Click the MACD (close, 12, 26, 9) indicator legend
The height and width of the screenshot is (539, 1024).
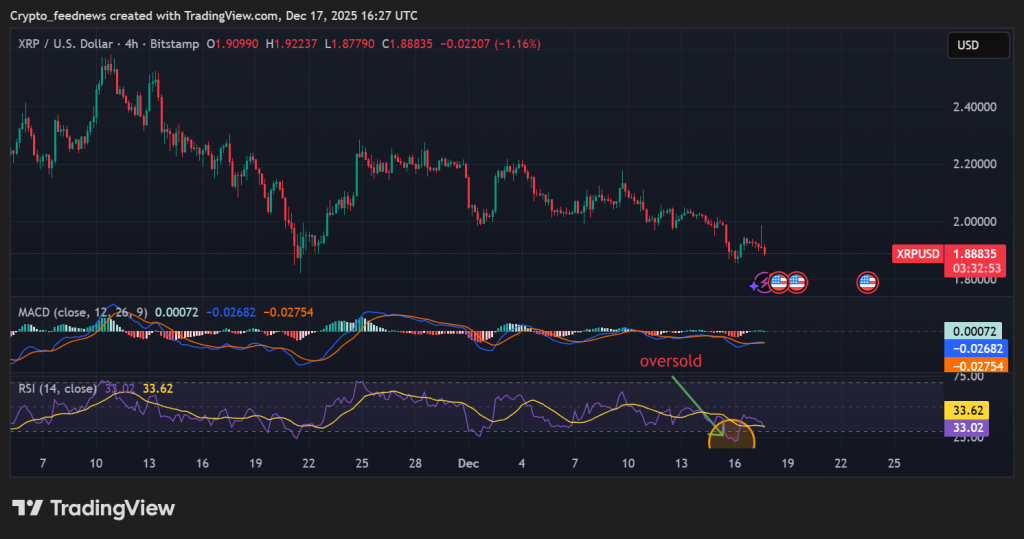[83, 312]
